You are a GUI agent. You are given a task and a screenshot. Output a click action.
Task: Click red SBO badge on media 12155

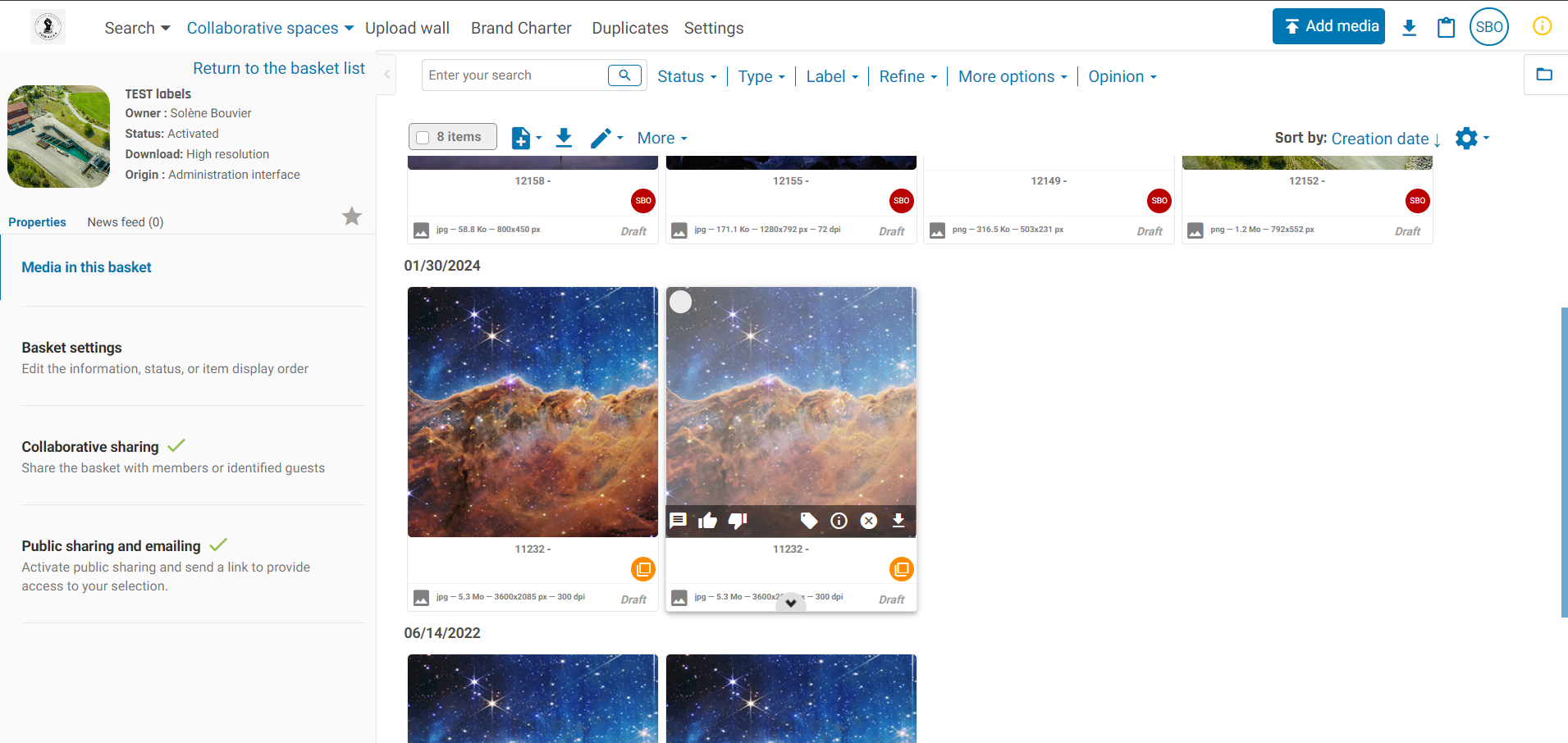pos(901,201)
